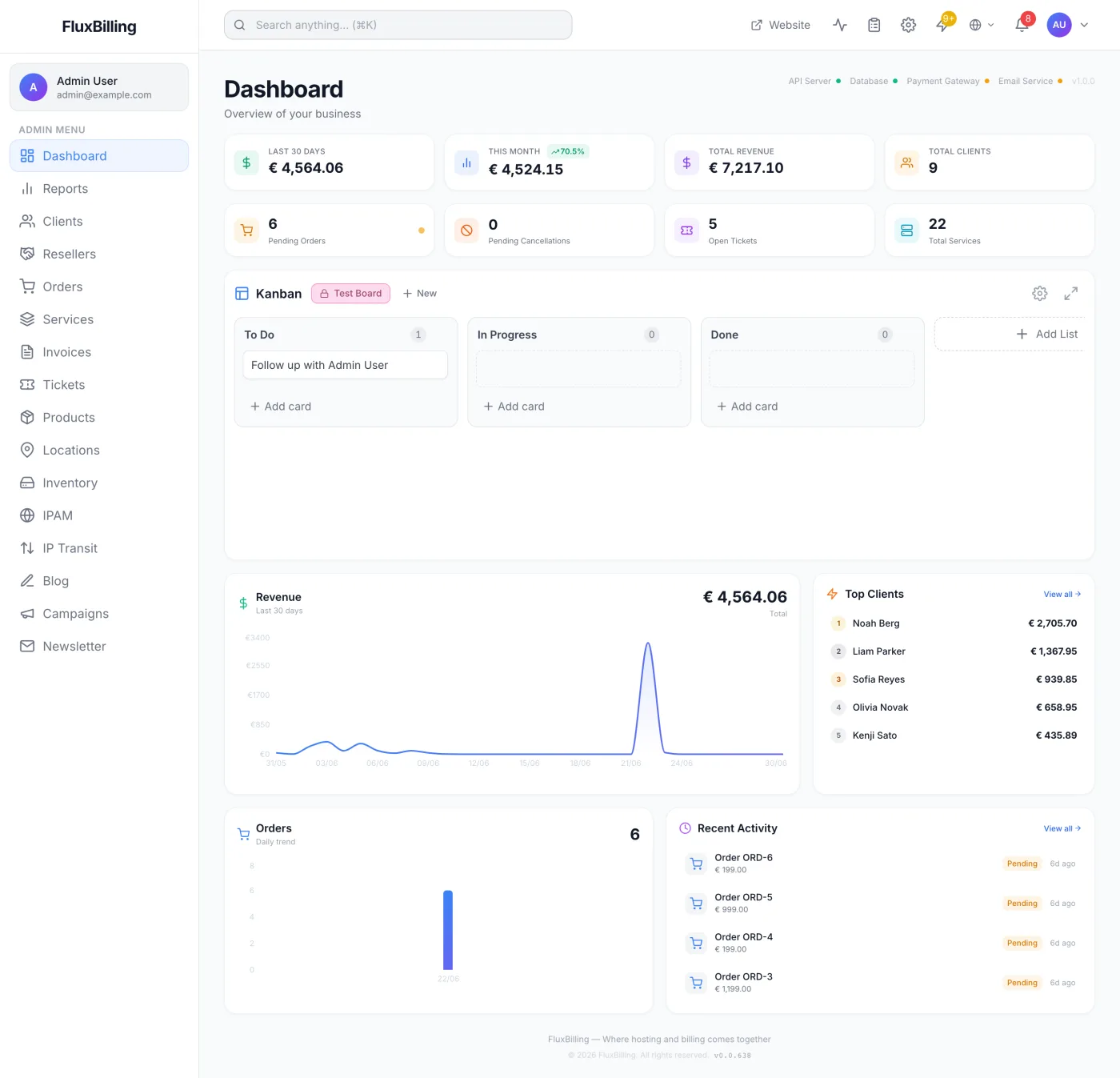Click the IPAM globe icon
Image resolution: width=1120 pixels, height=1078 pixels.
point(27,515)
